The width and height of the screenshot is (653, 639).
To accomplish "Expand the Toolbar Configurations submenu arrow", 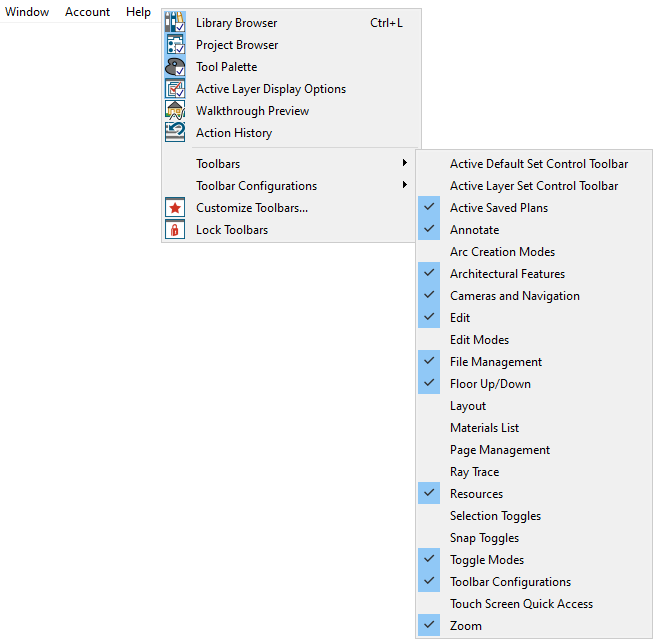I will click(404, 185).
